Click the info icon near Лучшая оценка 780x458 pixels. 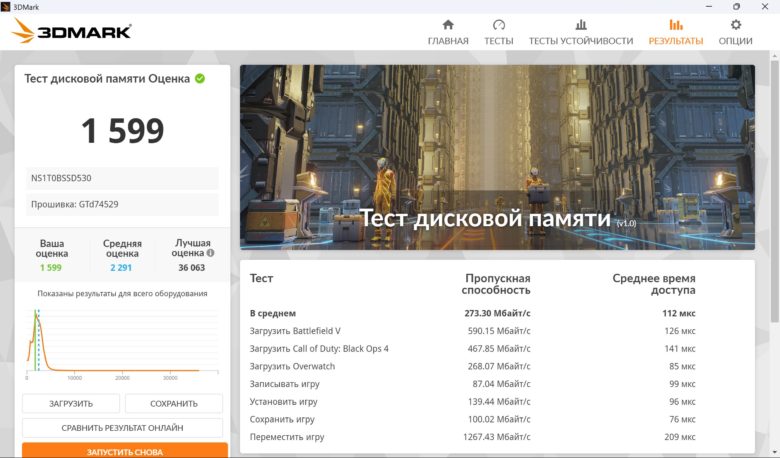click(x=210, y=253)
